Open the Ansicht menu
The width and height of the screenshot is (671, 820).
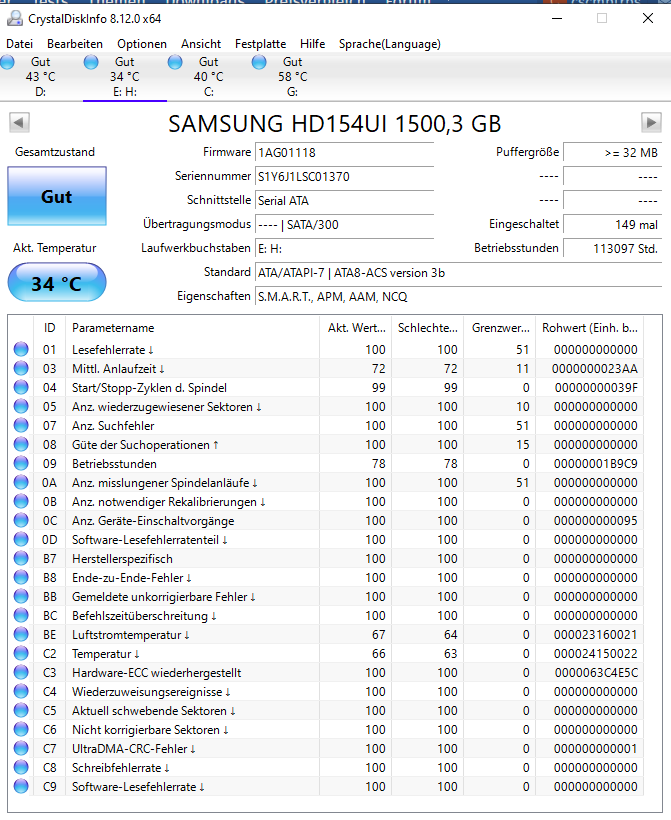click(x=201, y=44)
